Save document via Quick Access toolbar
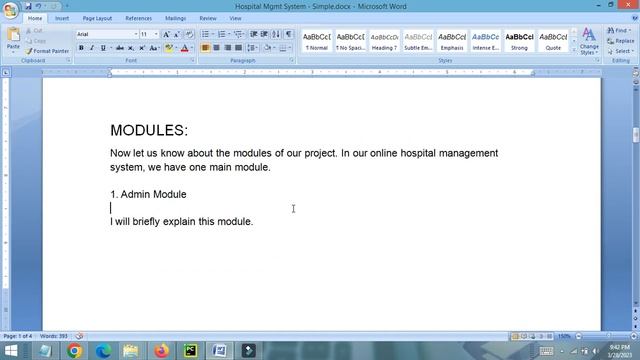Viewport: 640px width, 360px height. pyautogui.click(x=28, y=6)
